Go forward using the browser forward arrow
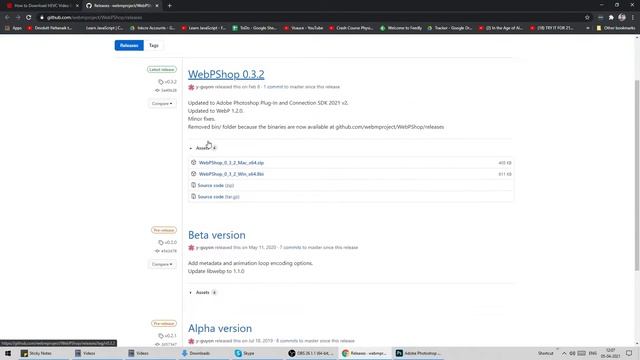640x360 pixels. pos(18,18)
